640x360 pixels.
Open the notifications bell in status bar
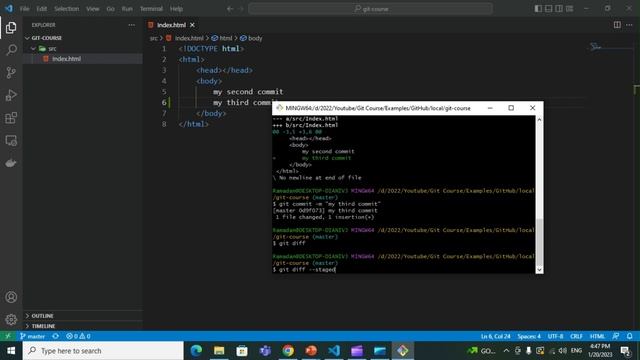tap(629, 336)
